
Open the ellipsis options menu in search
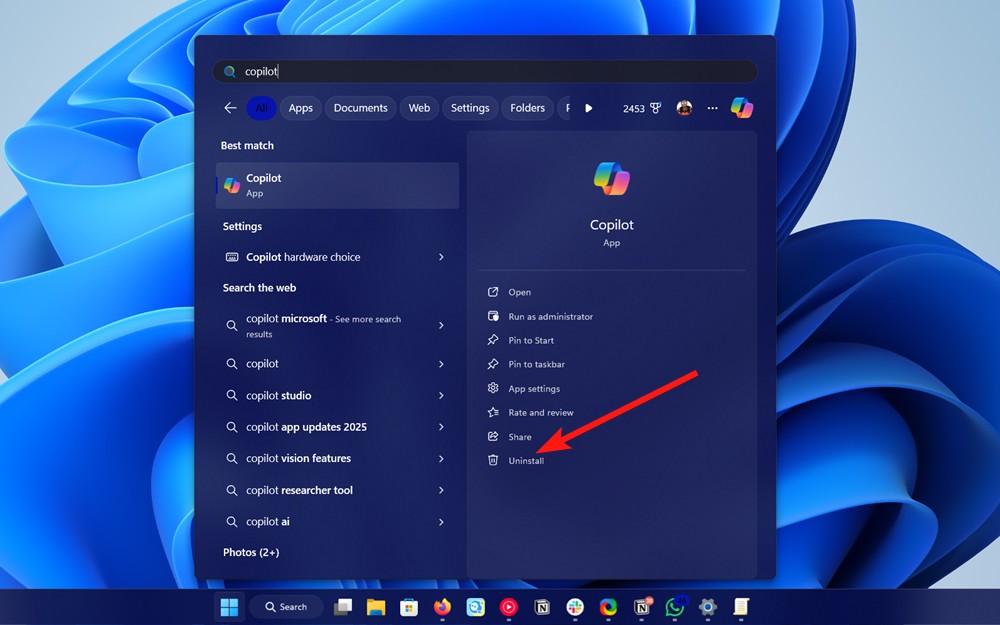(x=712, y=107)
